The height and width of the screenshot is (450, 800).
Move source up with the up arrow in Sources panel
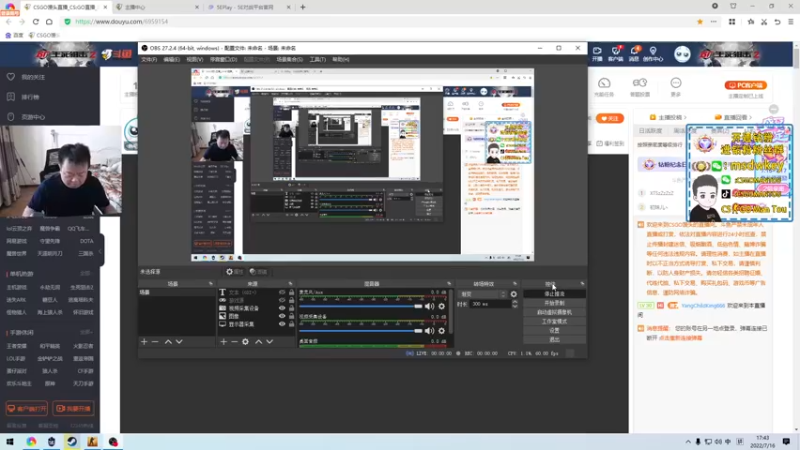(259, 342)
